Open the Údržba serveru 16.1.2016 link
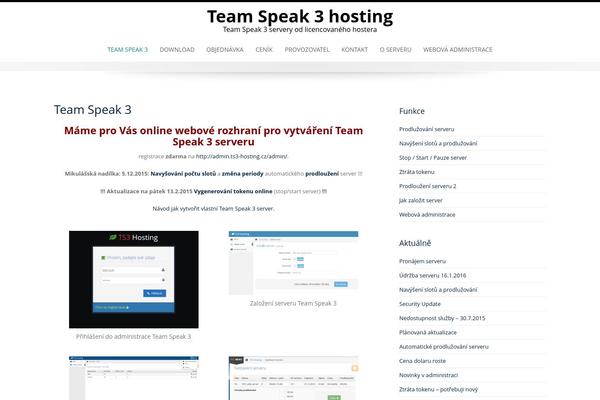600x400 pixels. pos(432,276)
